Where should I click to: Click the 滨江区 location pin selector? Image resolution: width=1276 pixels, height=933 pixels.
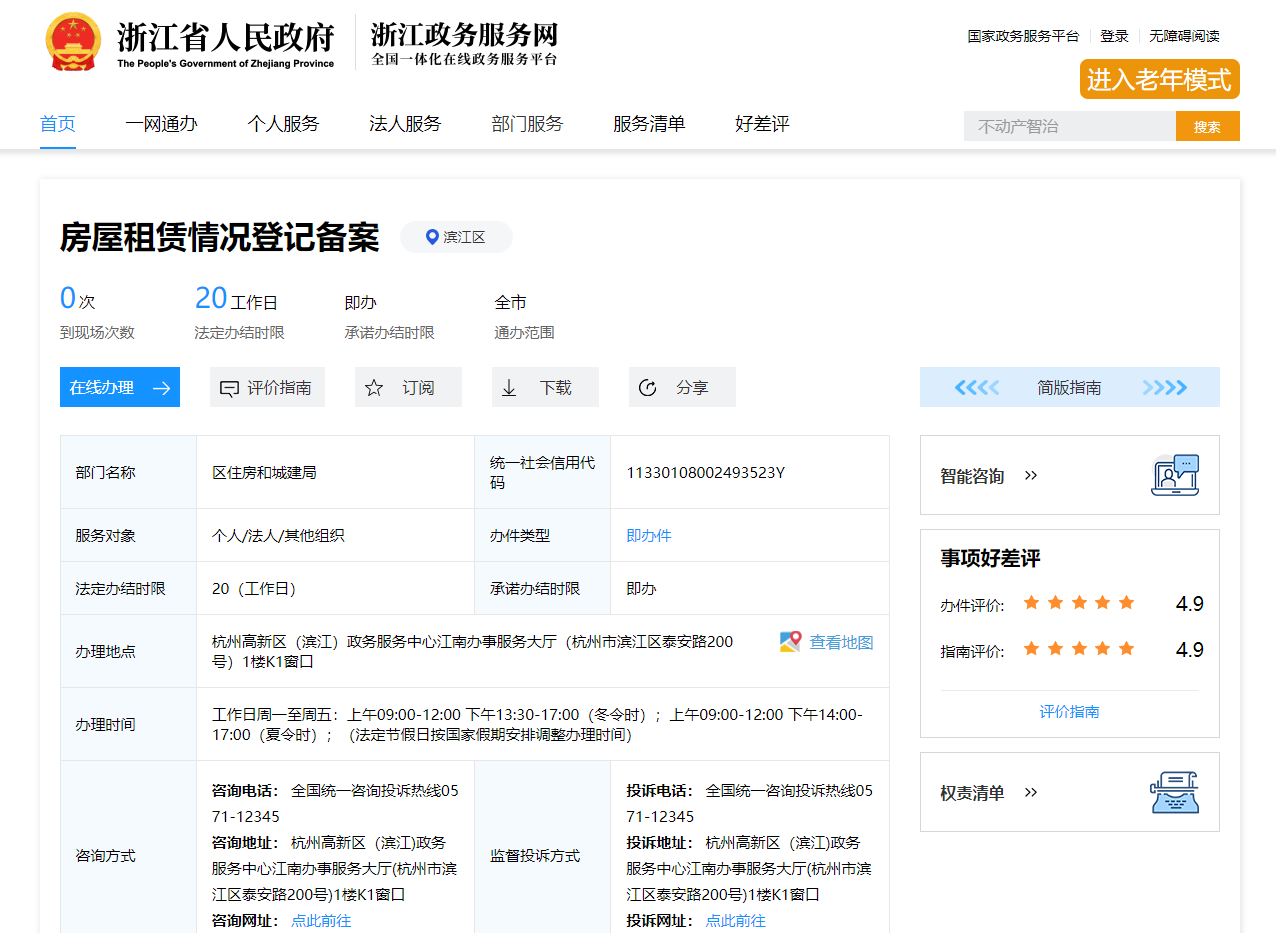coord(456,237)
